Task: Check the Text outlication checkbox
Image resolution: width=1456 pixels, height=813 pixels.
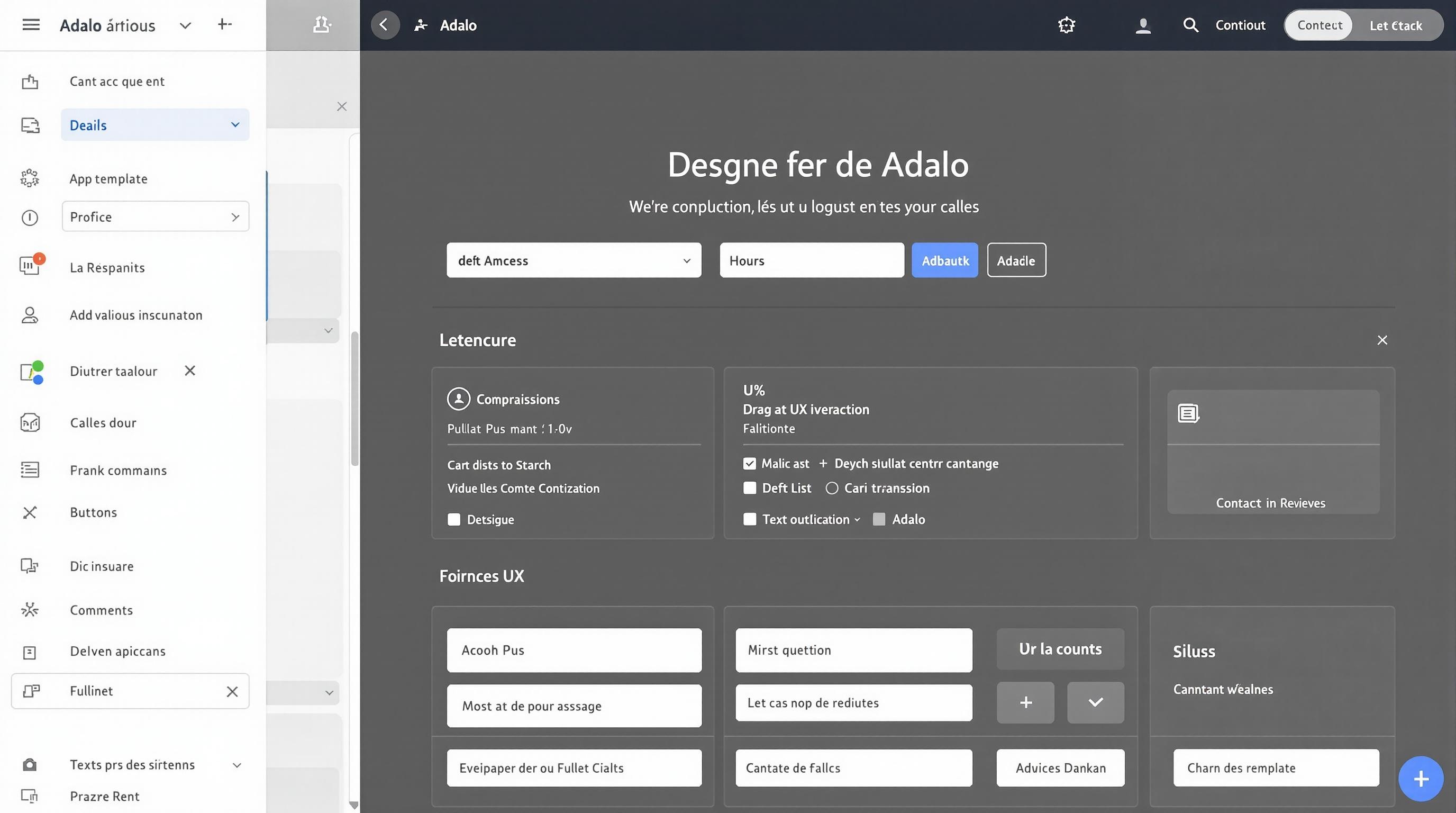Action: (x=750, y=519)
